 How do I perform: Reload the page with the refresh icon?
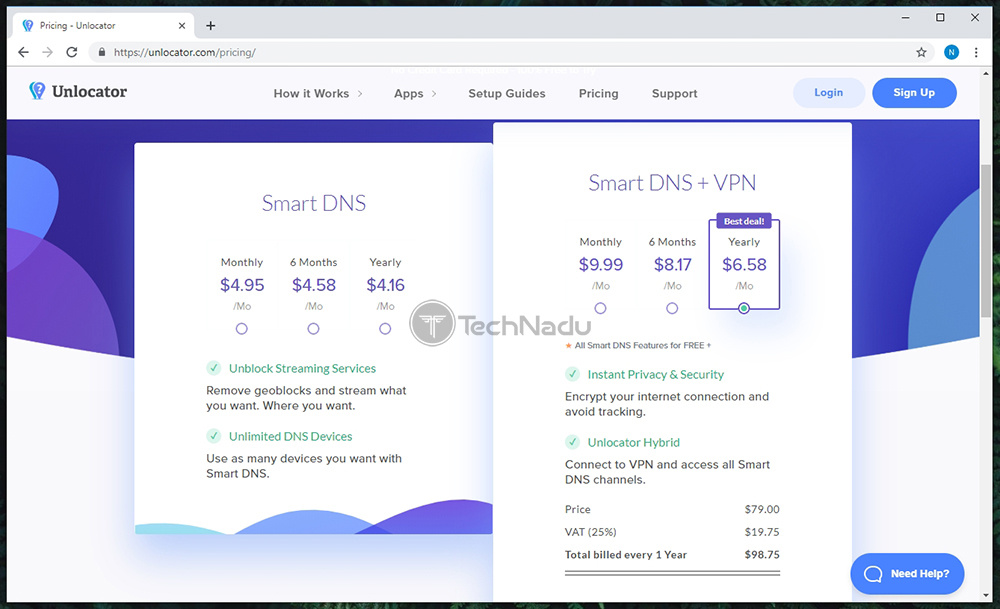click(72, 52)
